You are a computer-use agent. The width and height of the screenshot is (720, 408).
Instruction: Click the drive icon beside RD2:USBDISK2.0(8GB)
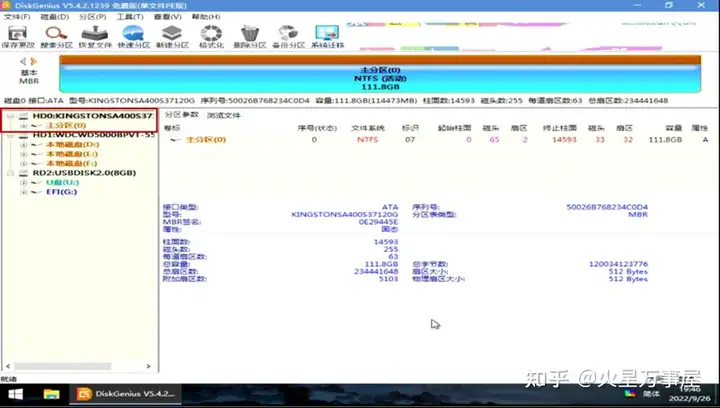tap(23, 173)
